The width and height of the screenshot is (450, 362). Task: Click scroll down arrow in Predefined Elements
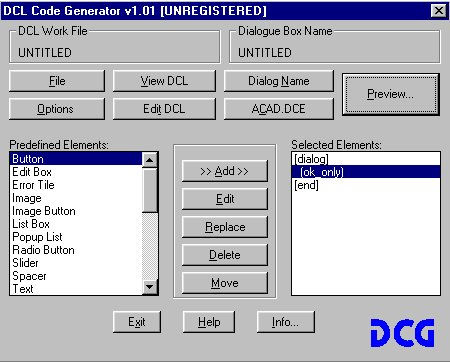150,287
